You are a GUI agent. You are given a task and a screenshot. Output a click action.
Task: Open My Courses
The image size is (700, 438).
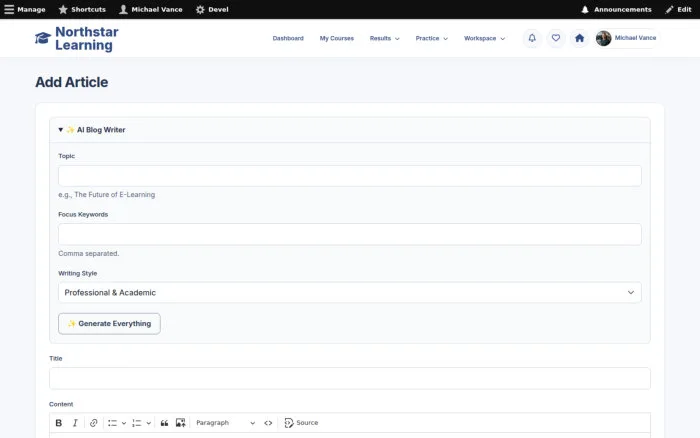point(337,38)
